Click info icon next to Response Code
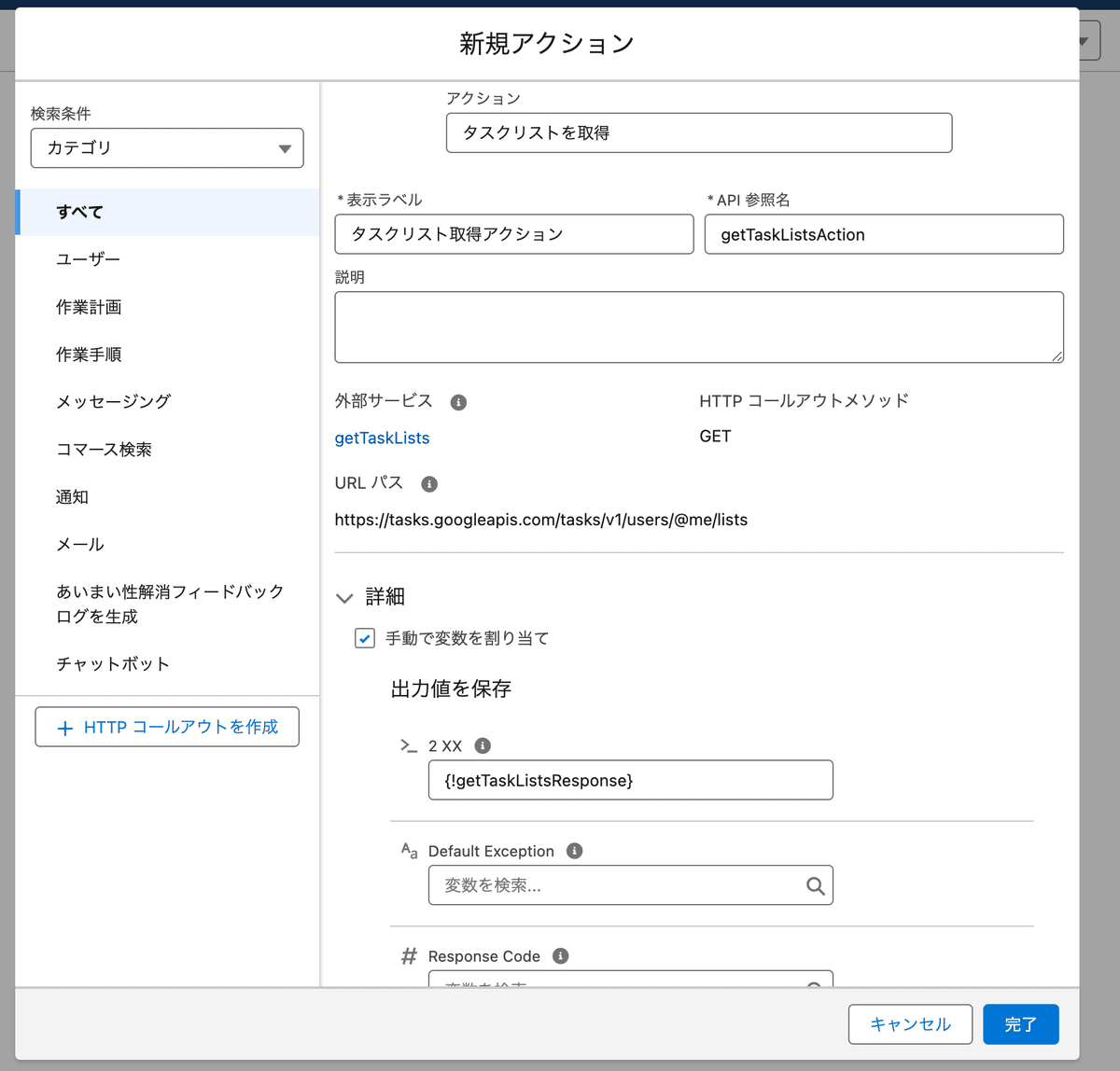Screen dimensions: 1120x1071 click(561, 956)
